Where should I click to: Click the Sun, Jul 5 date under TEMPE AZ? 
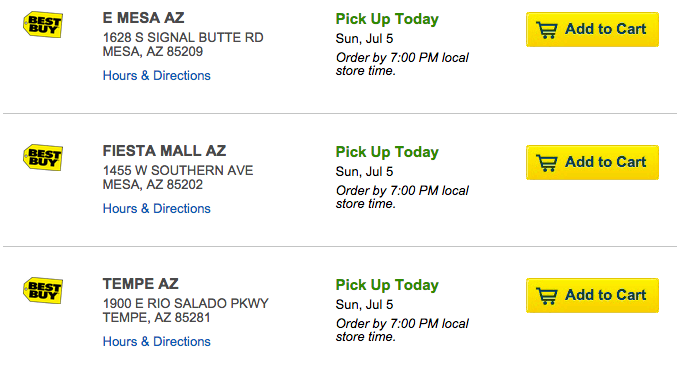coord(364,305)
